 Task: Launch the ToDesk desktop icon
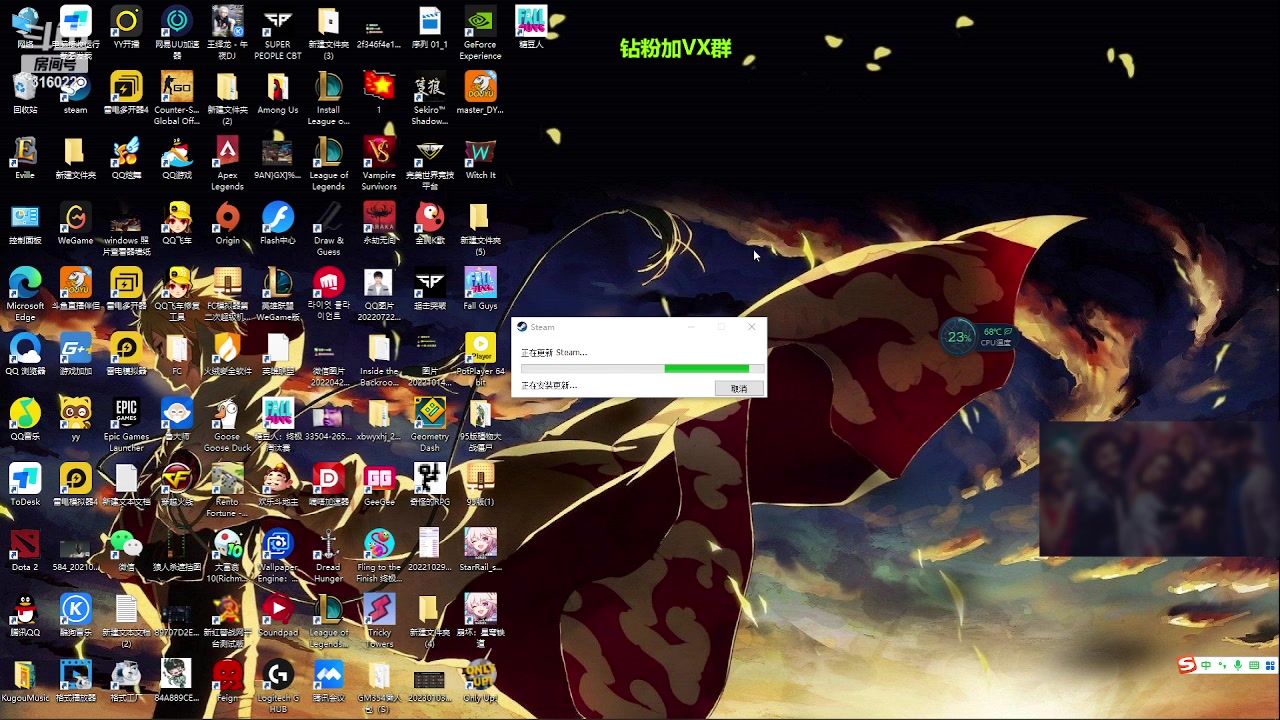tap(25, 486)
